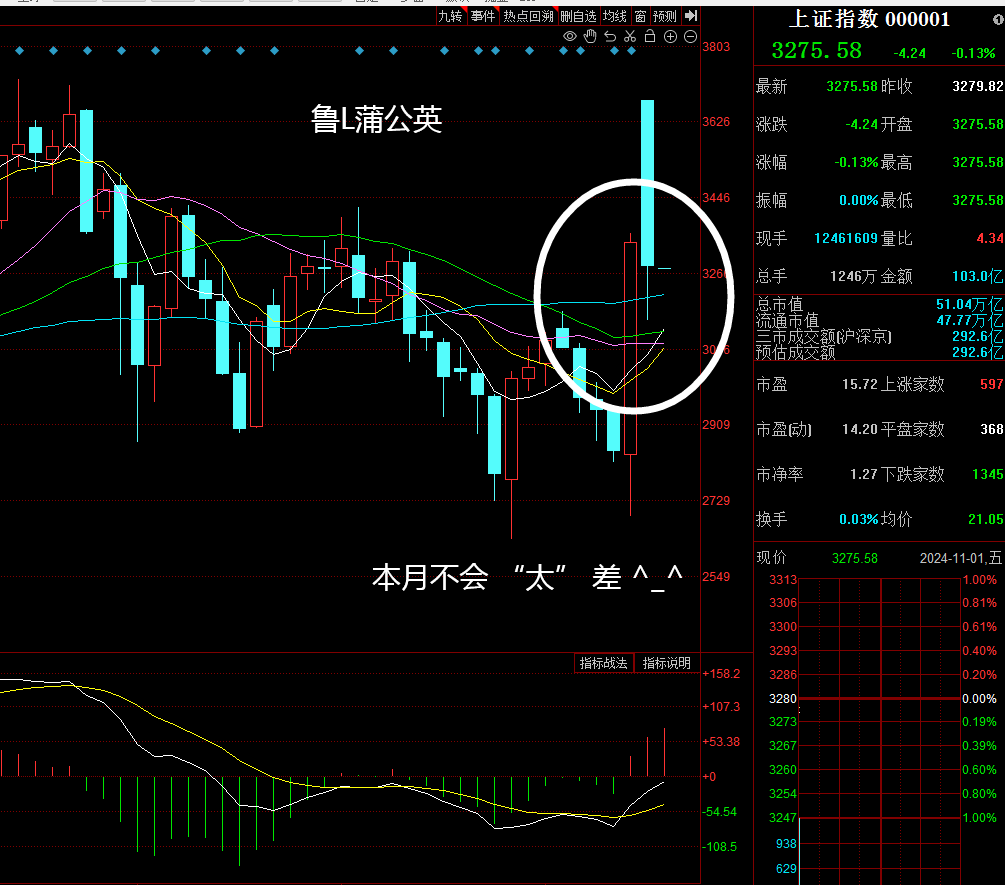Click the 3313 intraday axis label
This screenshot has width=1005, height=885.
click(x=783, y=580)
